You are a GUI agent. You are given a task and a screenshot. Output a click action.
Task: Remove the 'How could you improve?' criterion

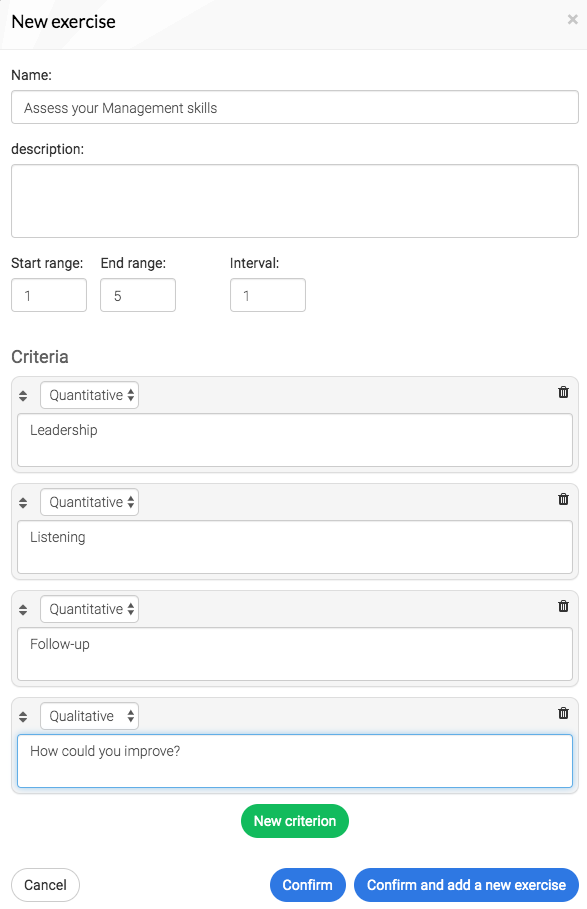[x=563, y=713]
